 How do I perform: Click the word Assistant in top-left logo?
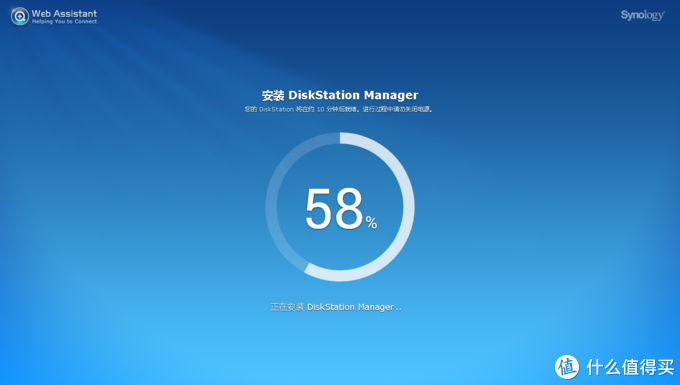tap(75, 13)
